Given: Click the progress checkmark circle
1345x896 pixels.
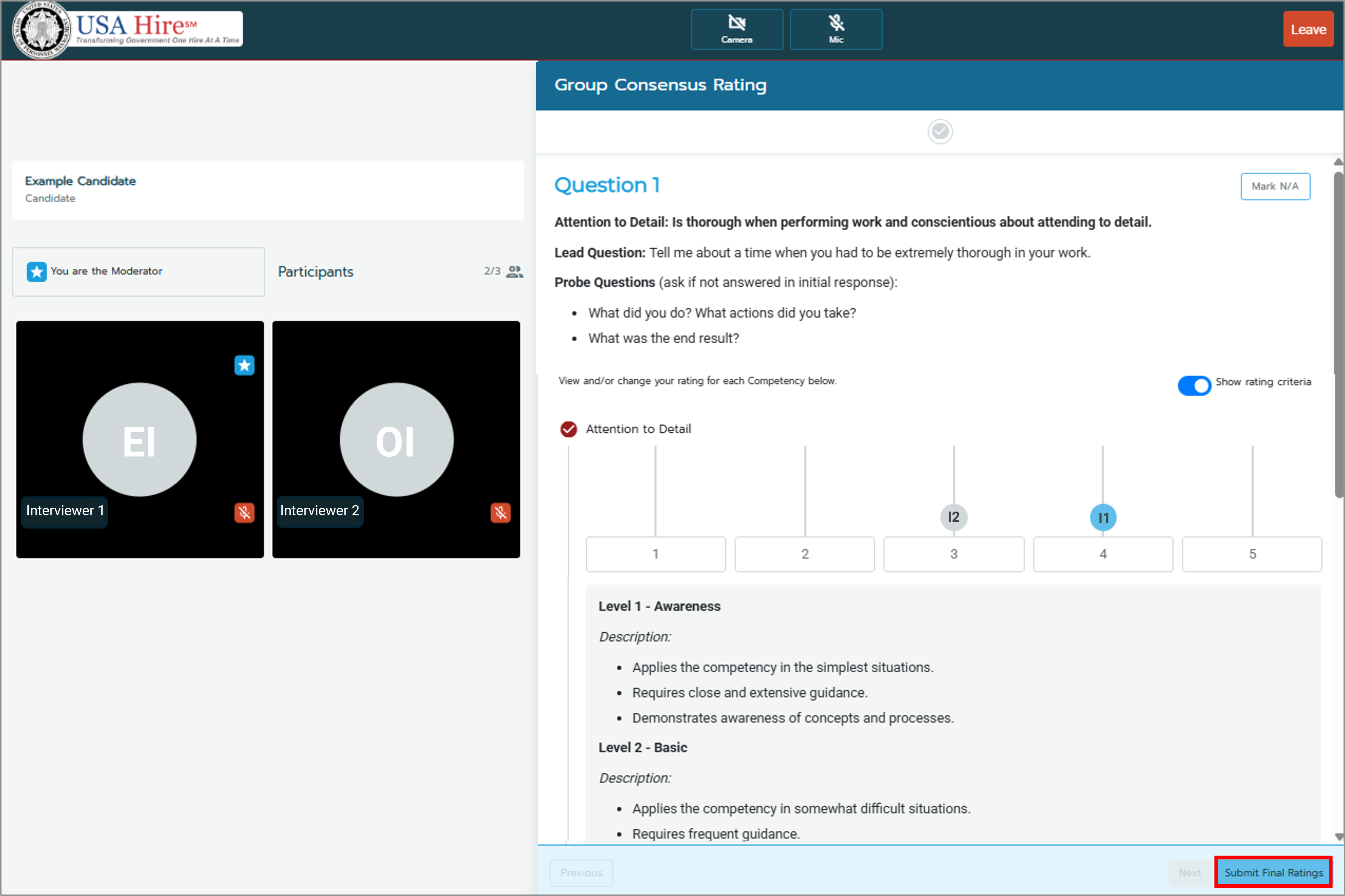Looking at the screenshot, I should point(940,131).
